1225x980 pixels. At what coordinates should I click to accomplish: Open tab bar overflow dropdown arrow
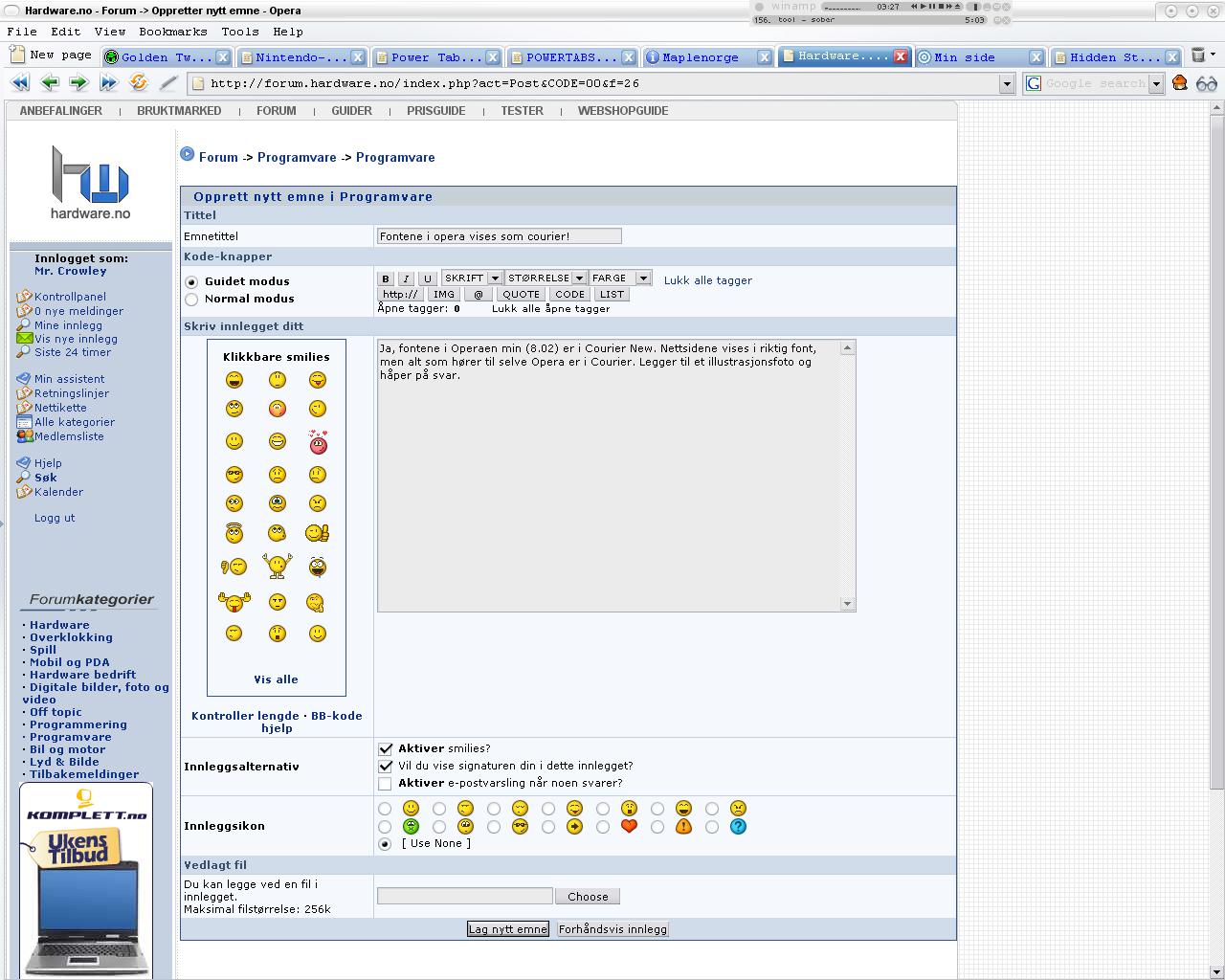point(1214,55)
